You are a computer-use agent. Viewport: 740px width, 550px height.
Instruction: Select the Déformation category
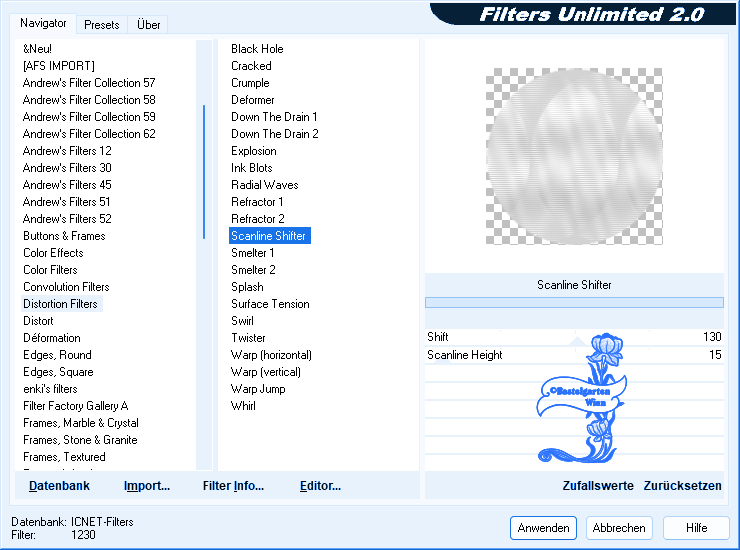(52, 338)
